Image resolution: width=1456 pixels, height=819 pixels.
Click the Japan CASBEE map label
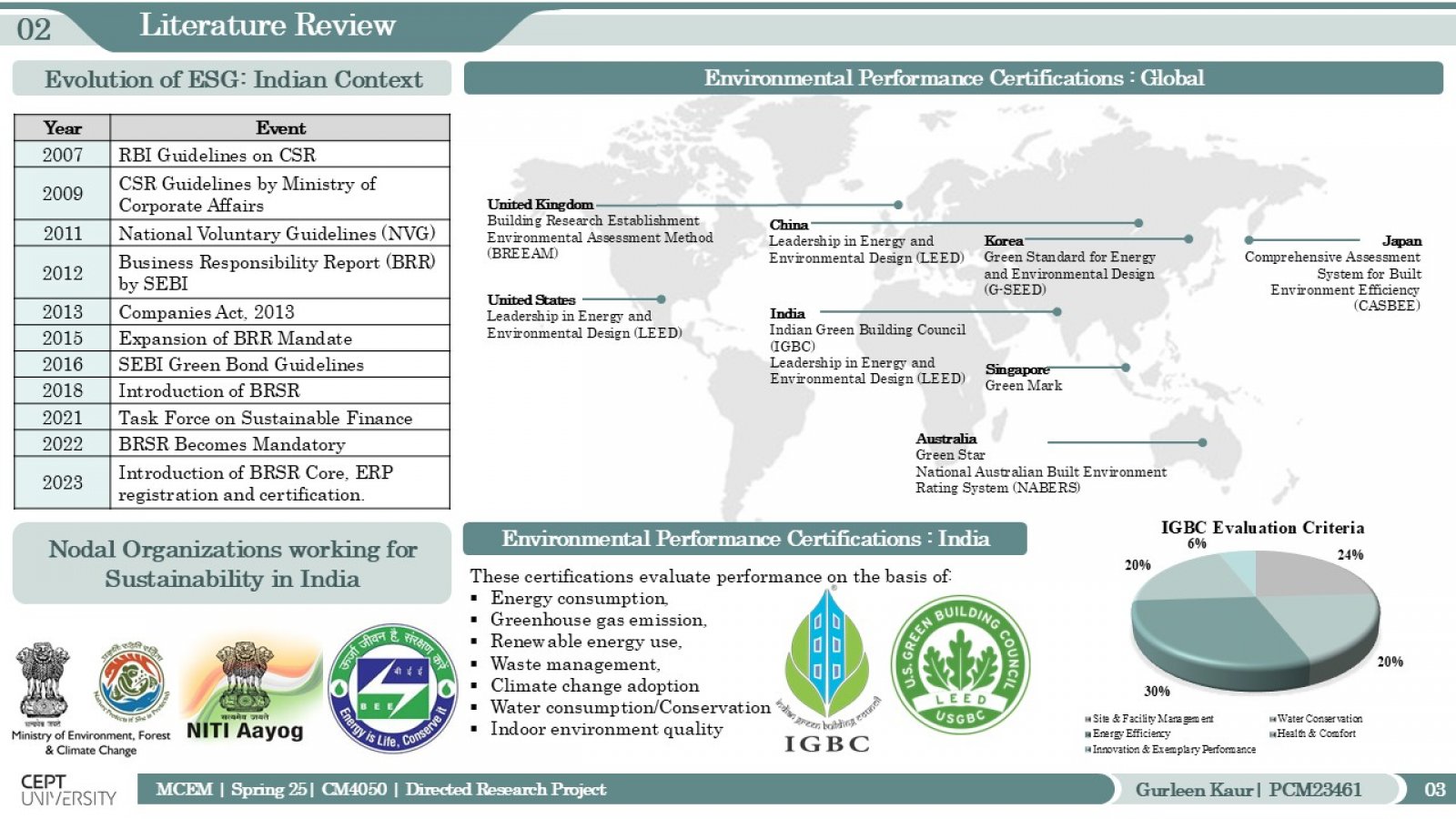[x=1332, y=273]
